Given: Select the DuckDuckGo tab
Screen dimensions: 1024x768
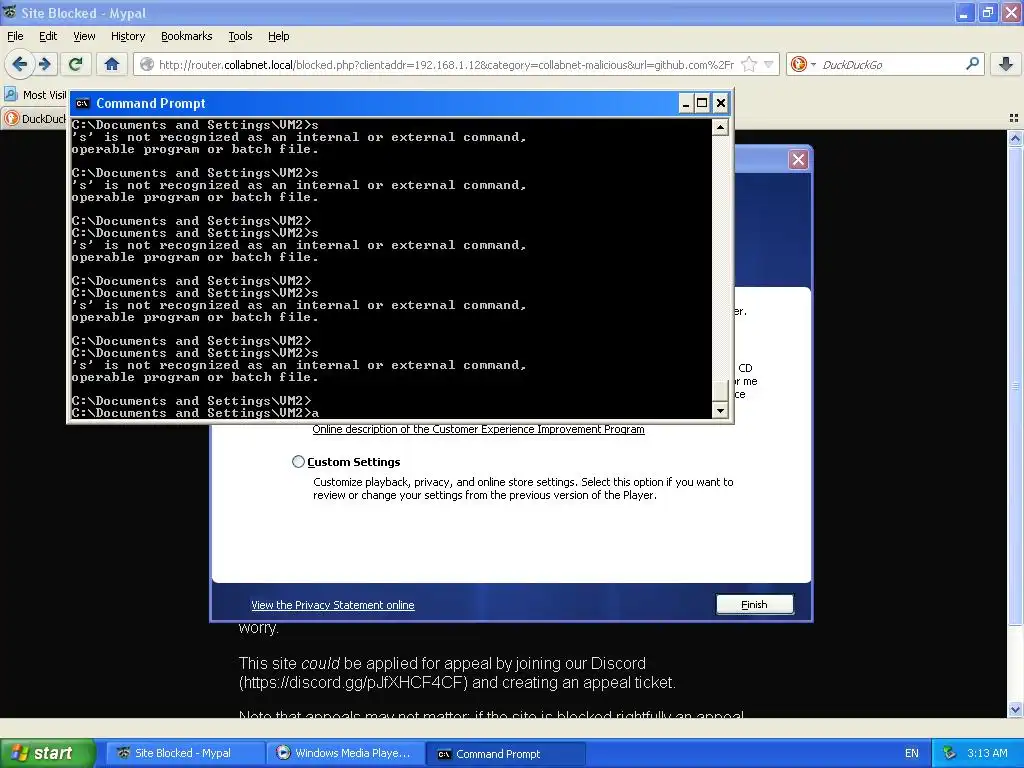Looking at the screenshot, I should tap(34, 118).
